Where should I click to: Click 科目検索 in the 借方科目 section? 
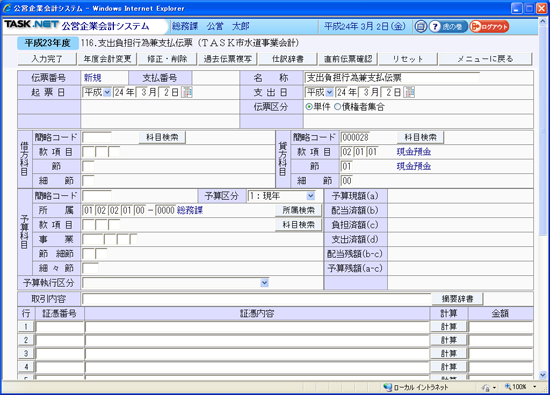click(x=162, y=137)
